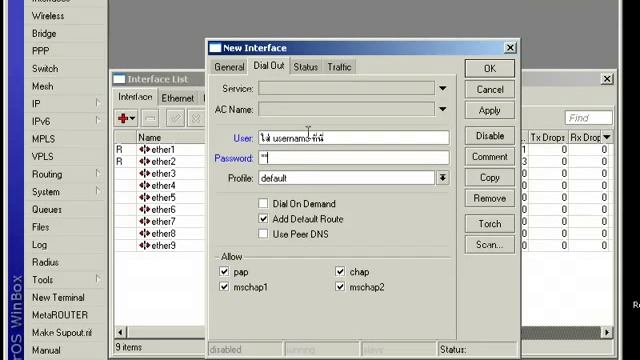
Task: Click the Scan... button
Action: (490, 244)
